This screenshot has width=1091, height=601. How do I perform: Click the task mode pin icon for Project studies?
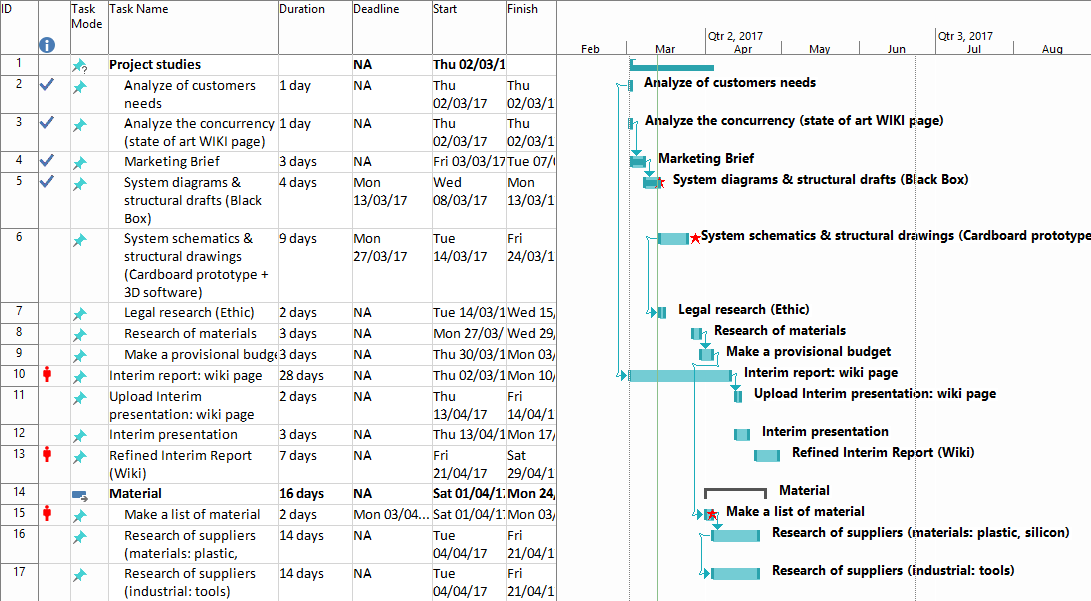80,66
